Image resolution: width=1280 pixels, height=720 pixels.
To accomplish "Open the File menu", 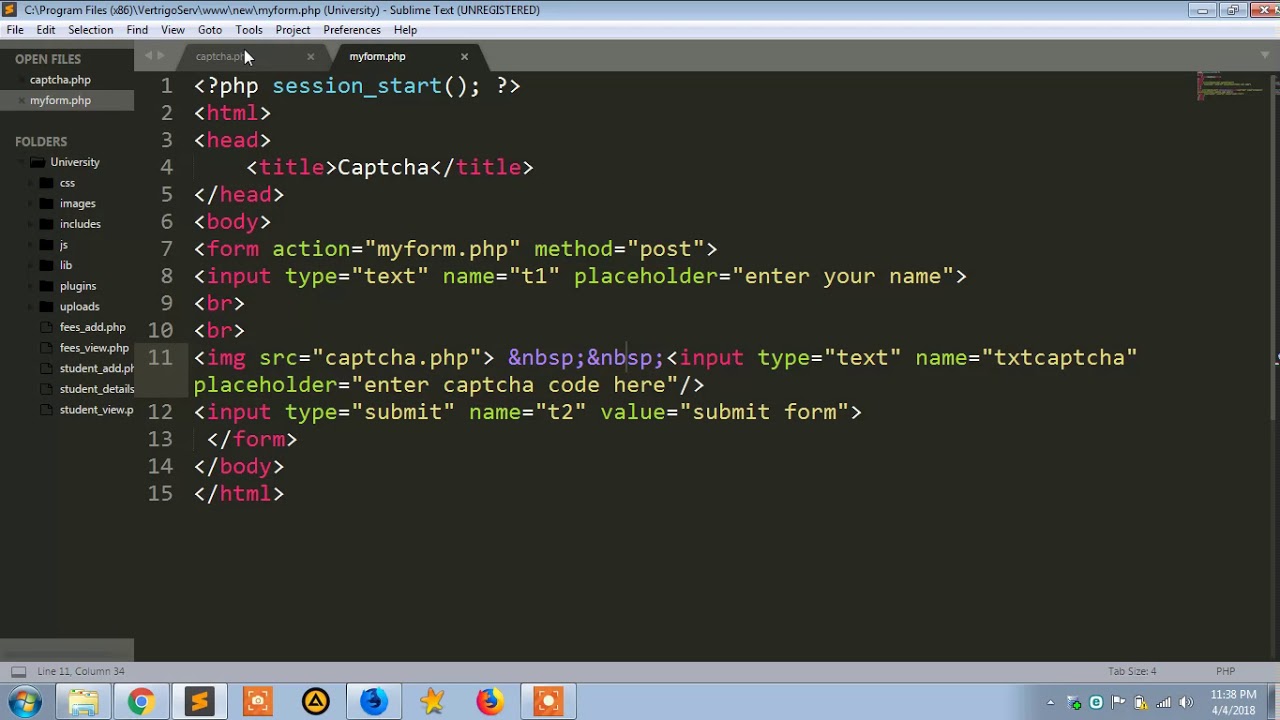I will coord(15,30).
